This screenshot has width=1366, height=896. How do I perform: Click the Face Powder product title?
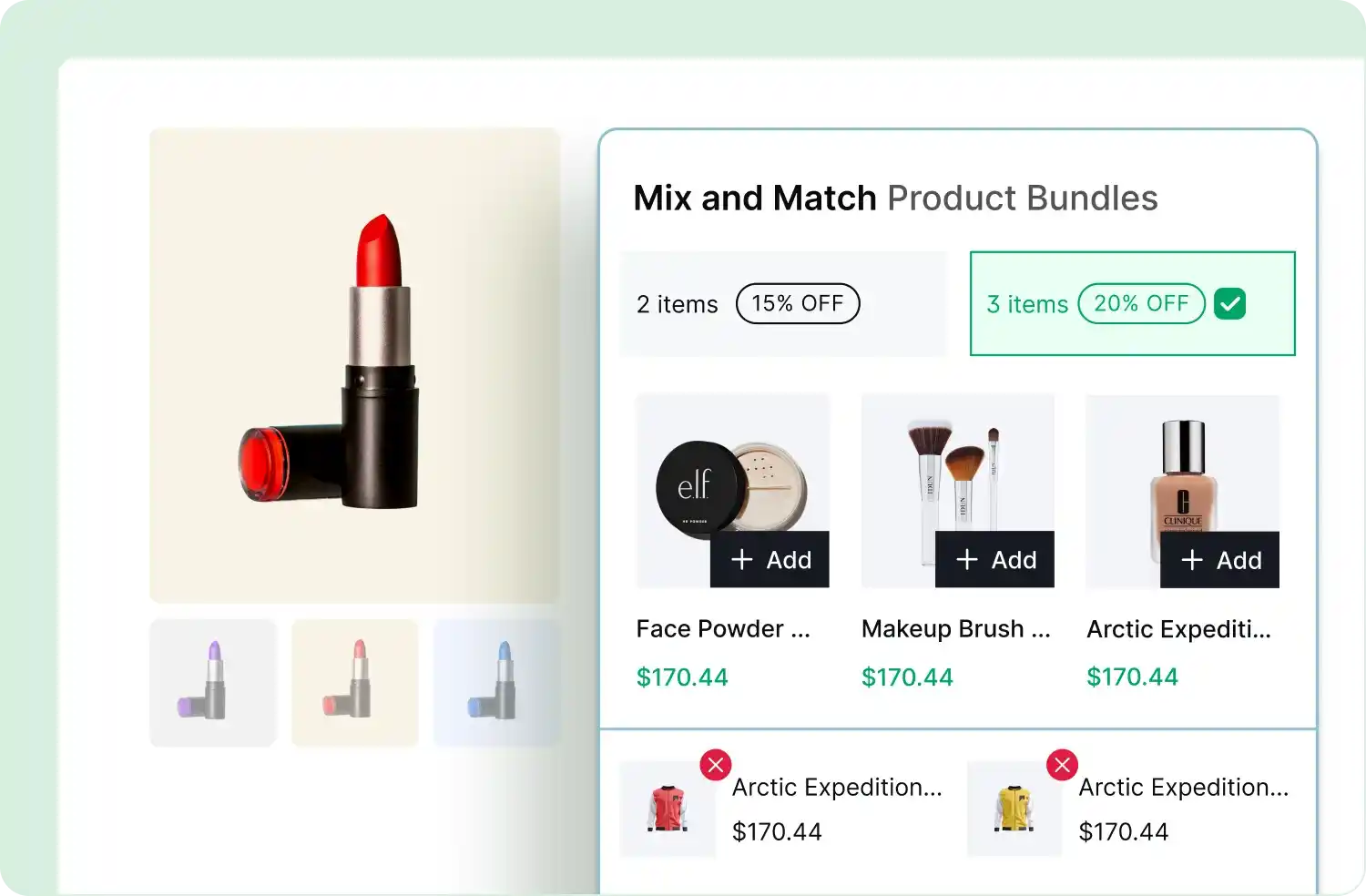[723, 629]
